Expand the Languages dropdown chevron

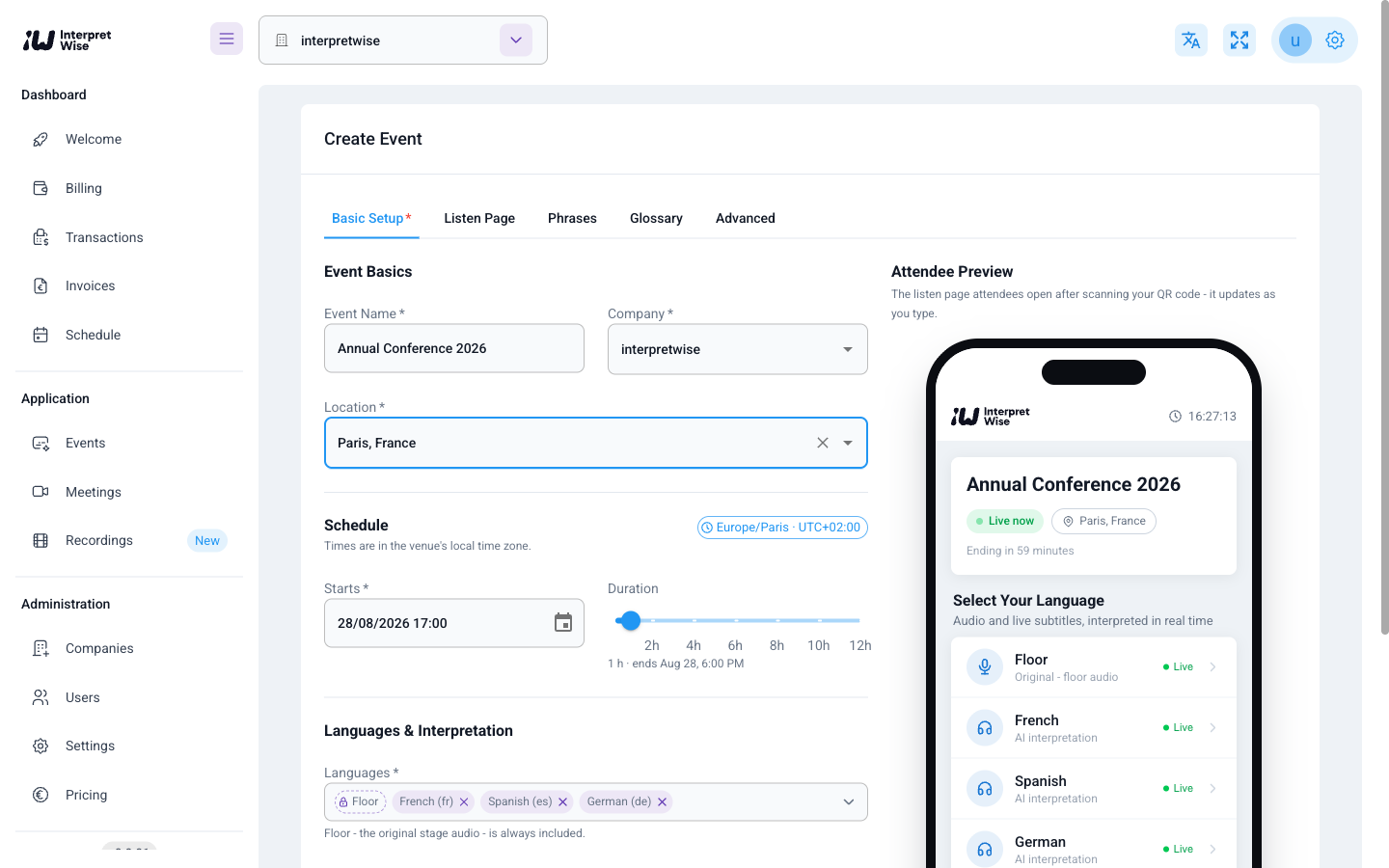coord(849,801)
